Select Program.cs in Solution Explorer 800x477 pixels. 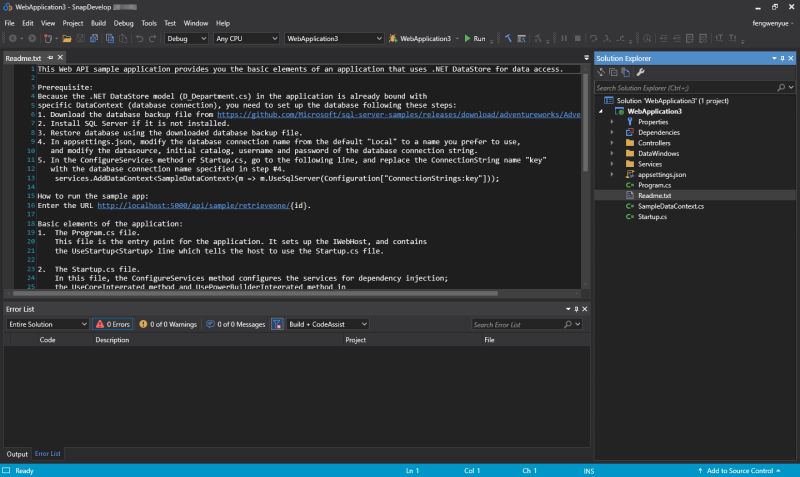click(654, 185)
